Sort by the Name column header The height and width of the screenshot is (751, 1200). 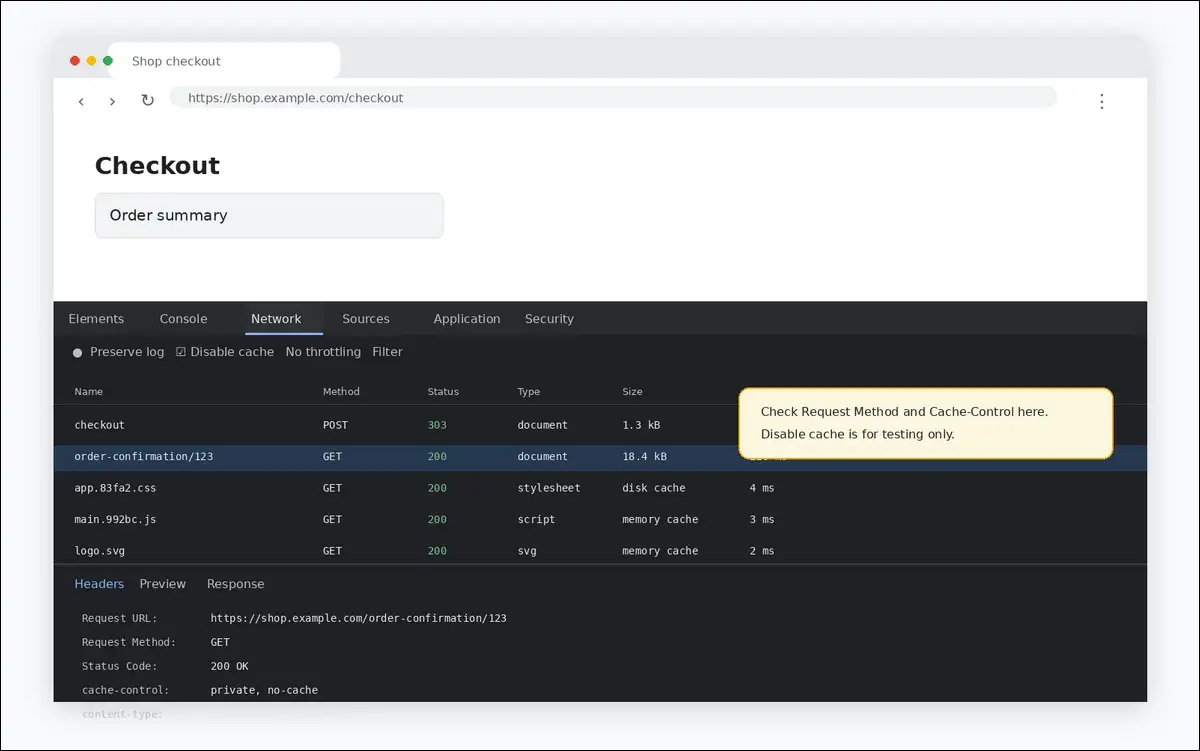click(x=89, y=392)
